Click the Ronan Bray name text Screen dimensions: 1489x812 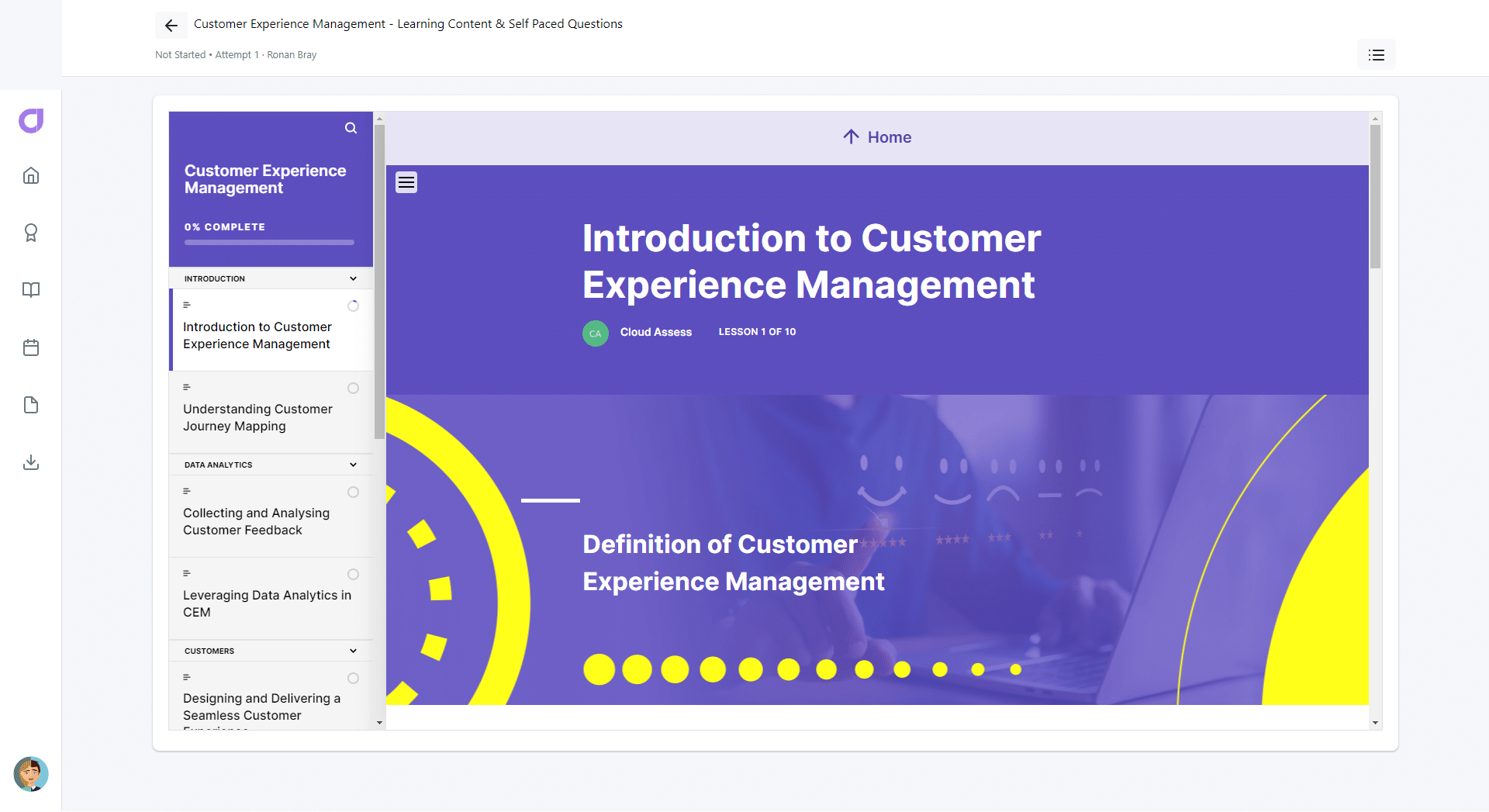(292, 55)
